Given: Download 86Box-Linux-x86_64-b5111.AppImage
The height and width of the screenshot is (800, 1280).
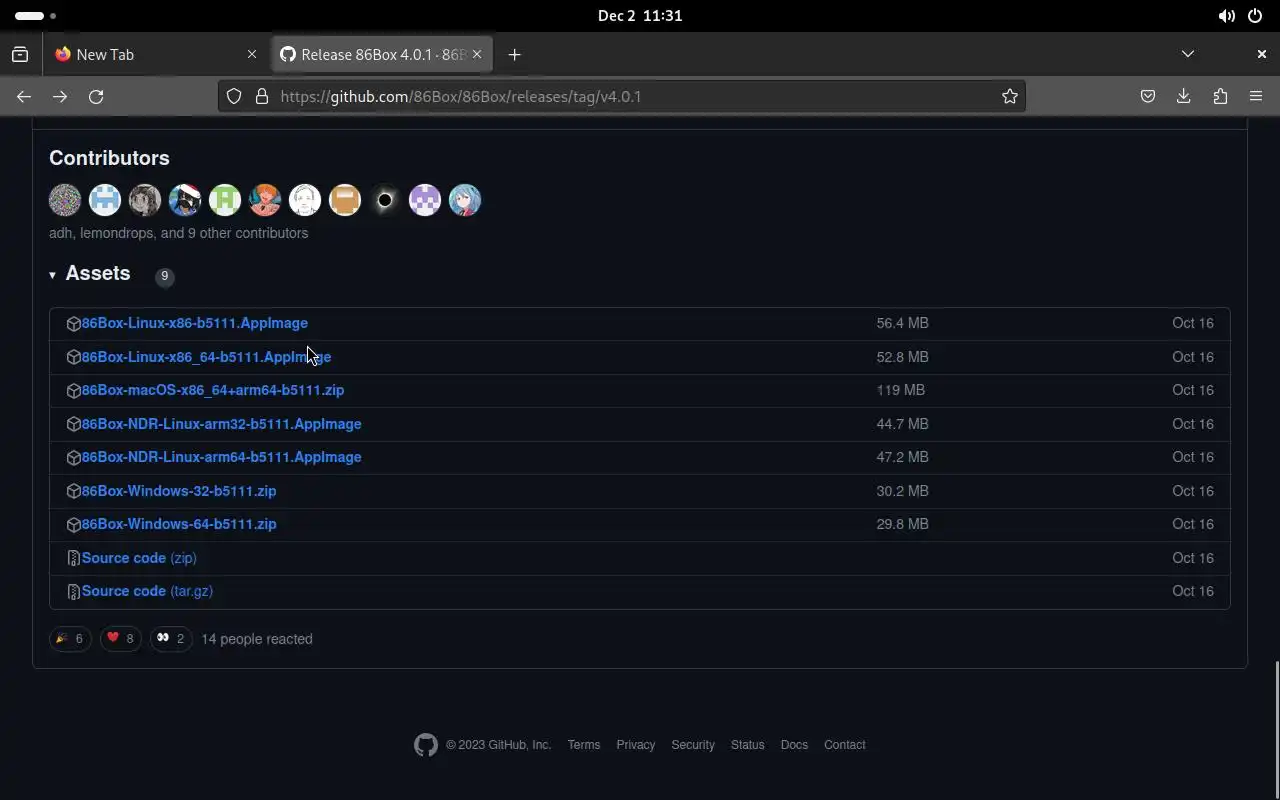Looking at the screenshot, I should 206,357.
